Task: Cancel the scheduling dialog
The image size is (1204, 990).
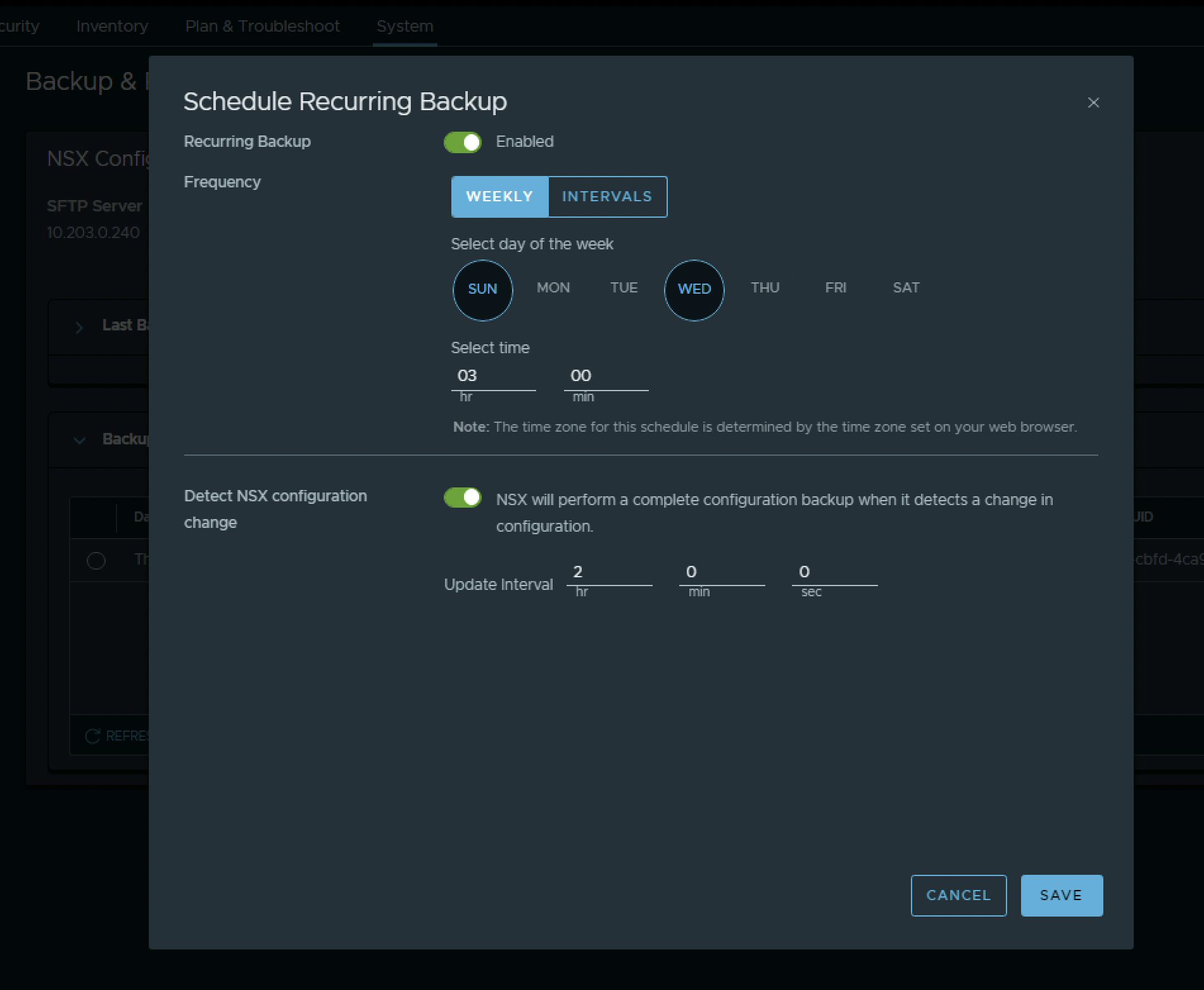Action: 958,895
